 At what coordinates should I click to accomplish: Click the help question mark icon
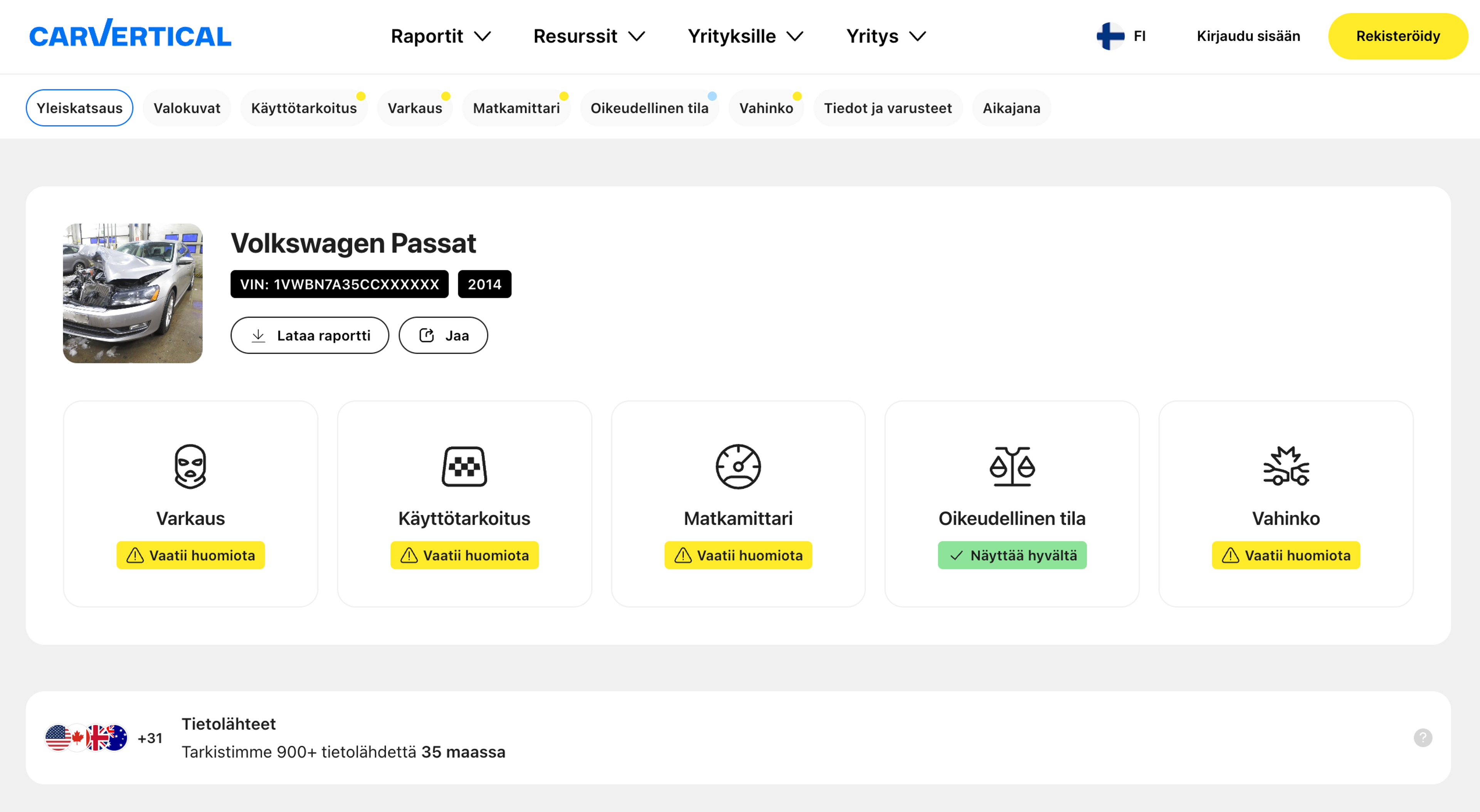[x=1423, y=737]
